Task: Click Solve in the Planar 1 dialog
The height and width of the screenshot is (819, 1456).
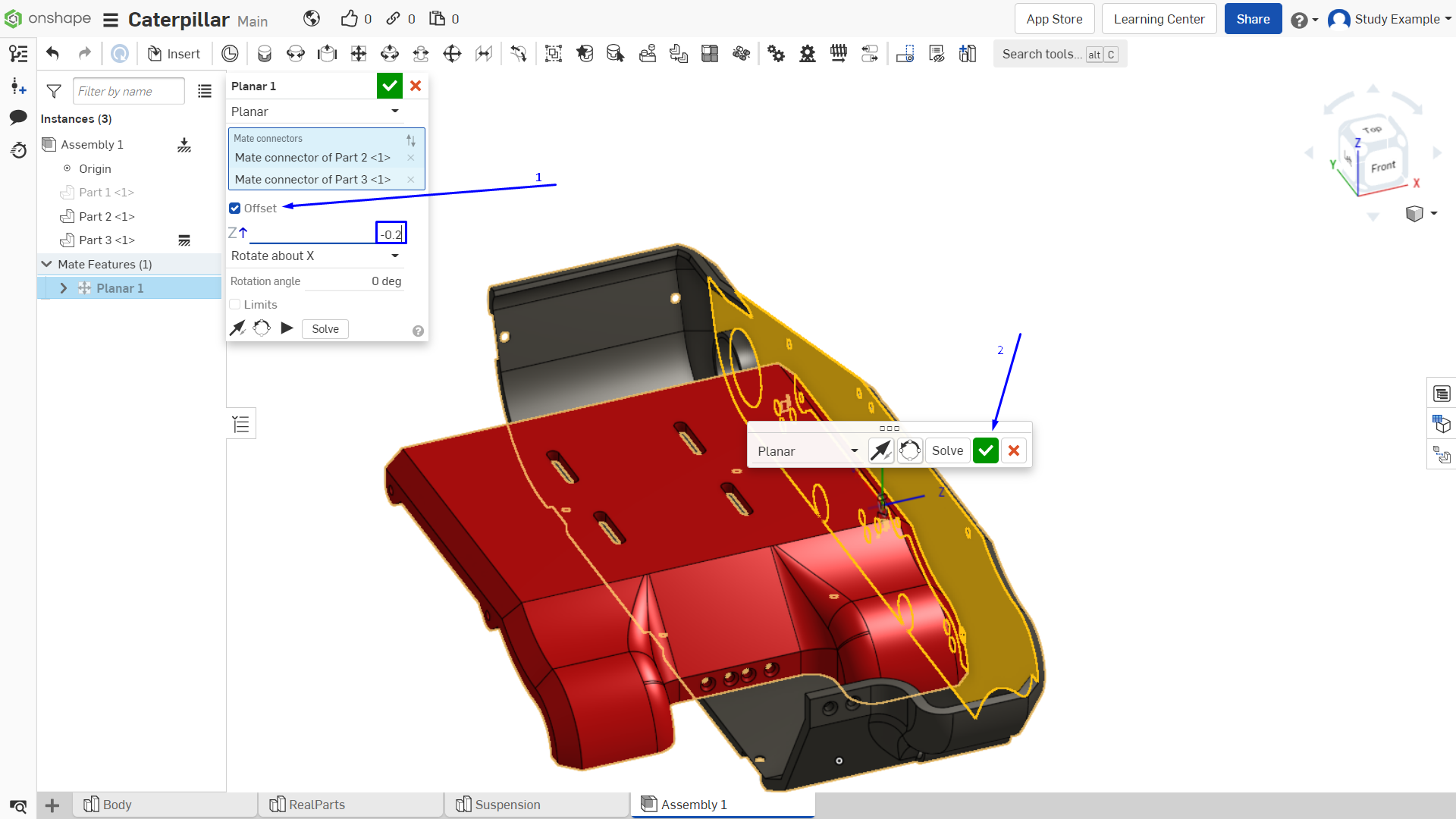Action: [x=325, y=329]
